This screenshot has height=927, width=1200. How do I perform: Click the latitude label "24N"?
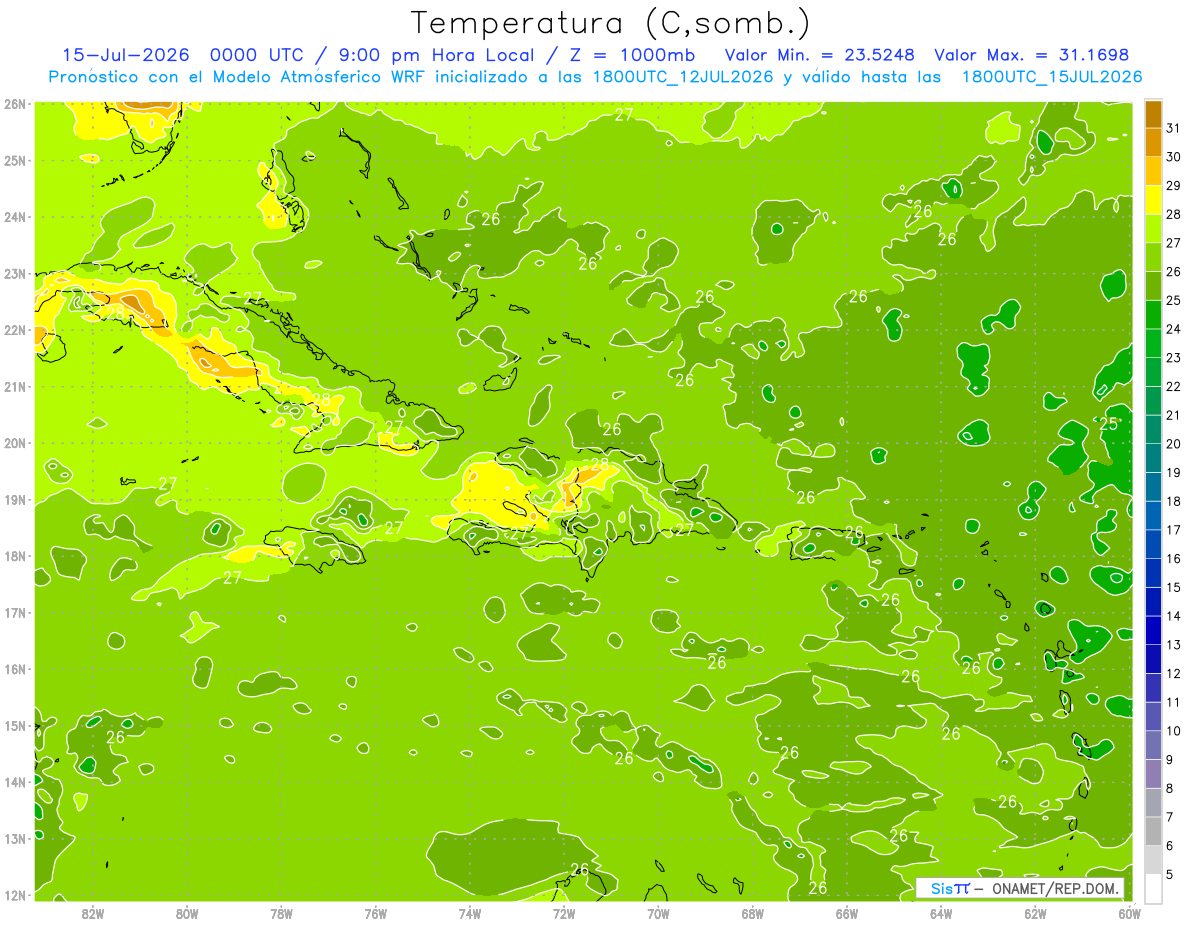point(14,217)
